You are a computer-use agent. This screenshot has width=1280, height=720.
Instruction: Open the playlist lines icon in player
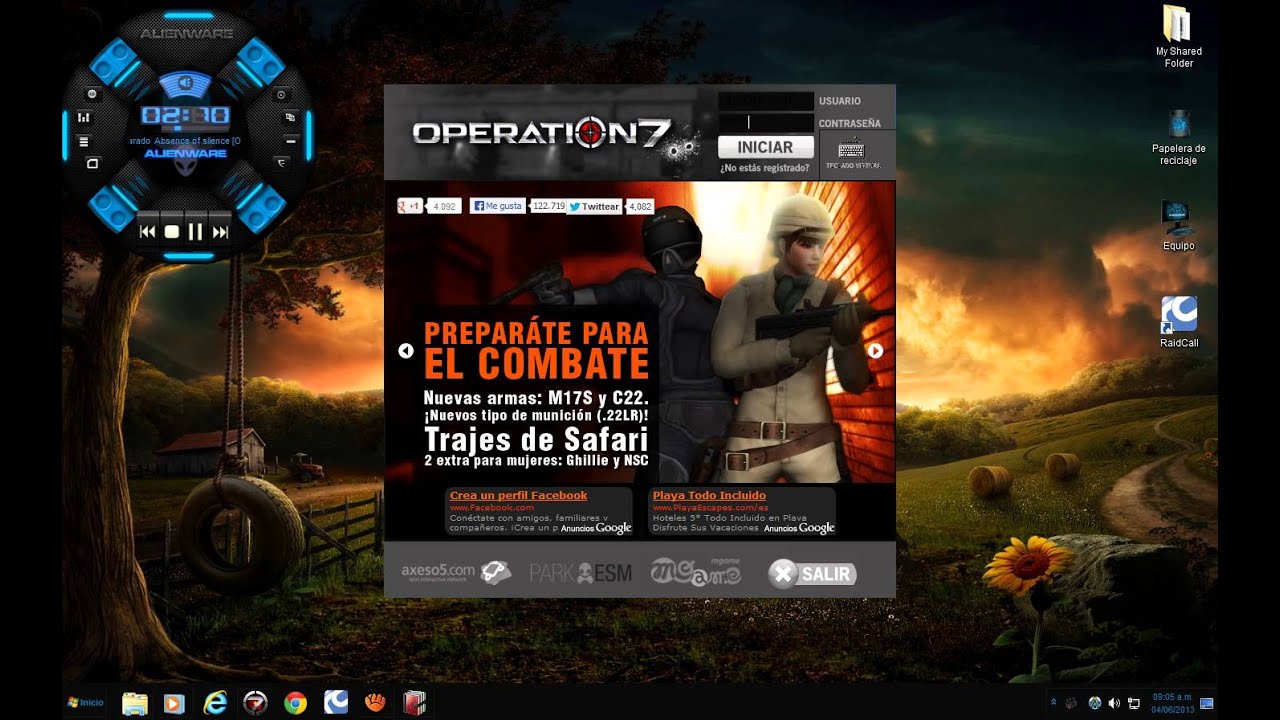tap(84, 141)
